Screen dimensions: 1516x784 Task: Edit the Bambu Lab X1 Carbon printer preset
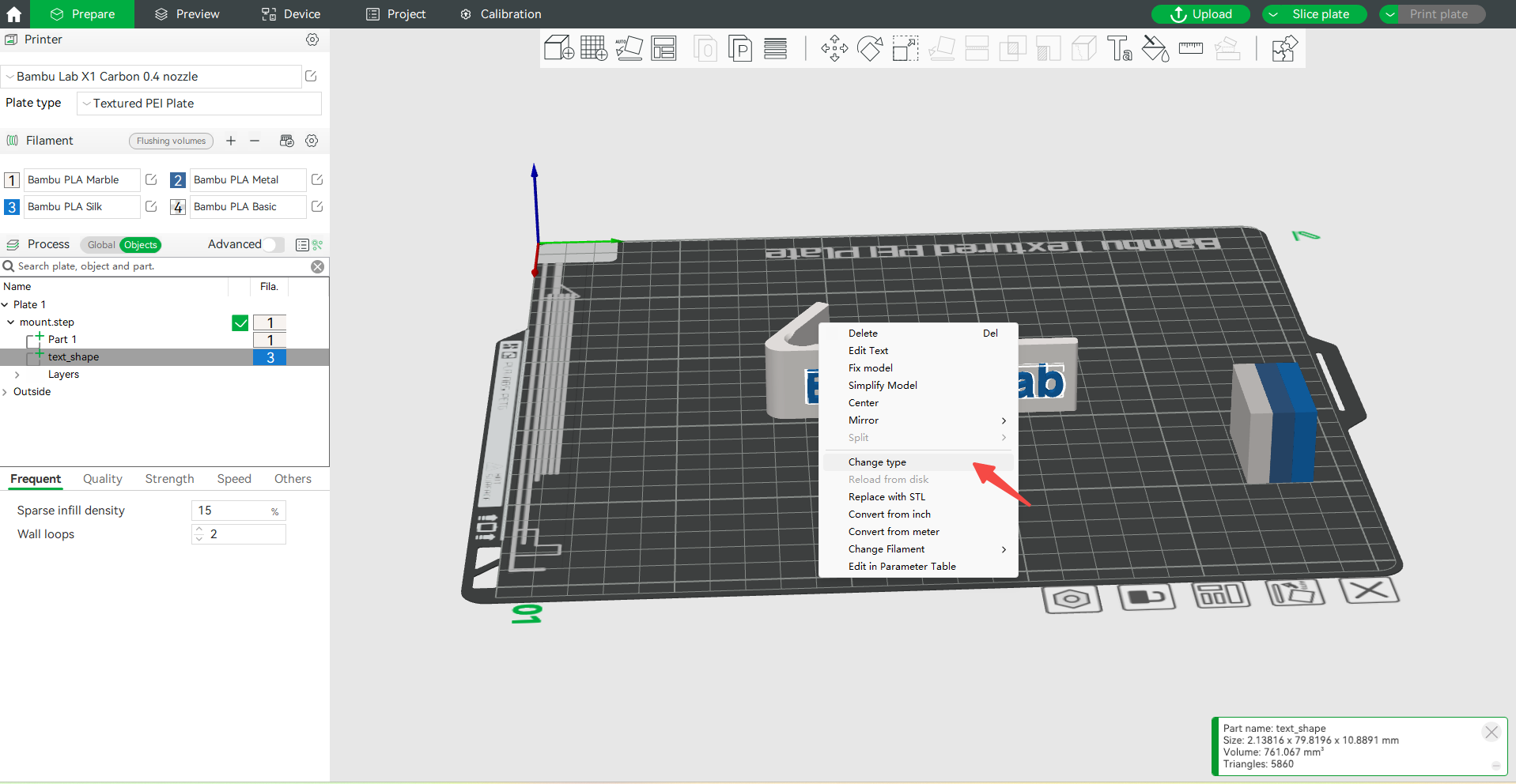click(x=311, y=76)
